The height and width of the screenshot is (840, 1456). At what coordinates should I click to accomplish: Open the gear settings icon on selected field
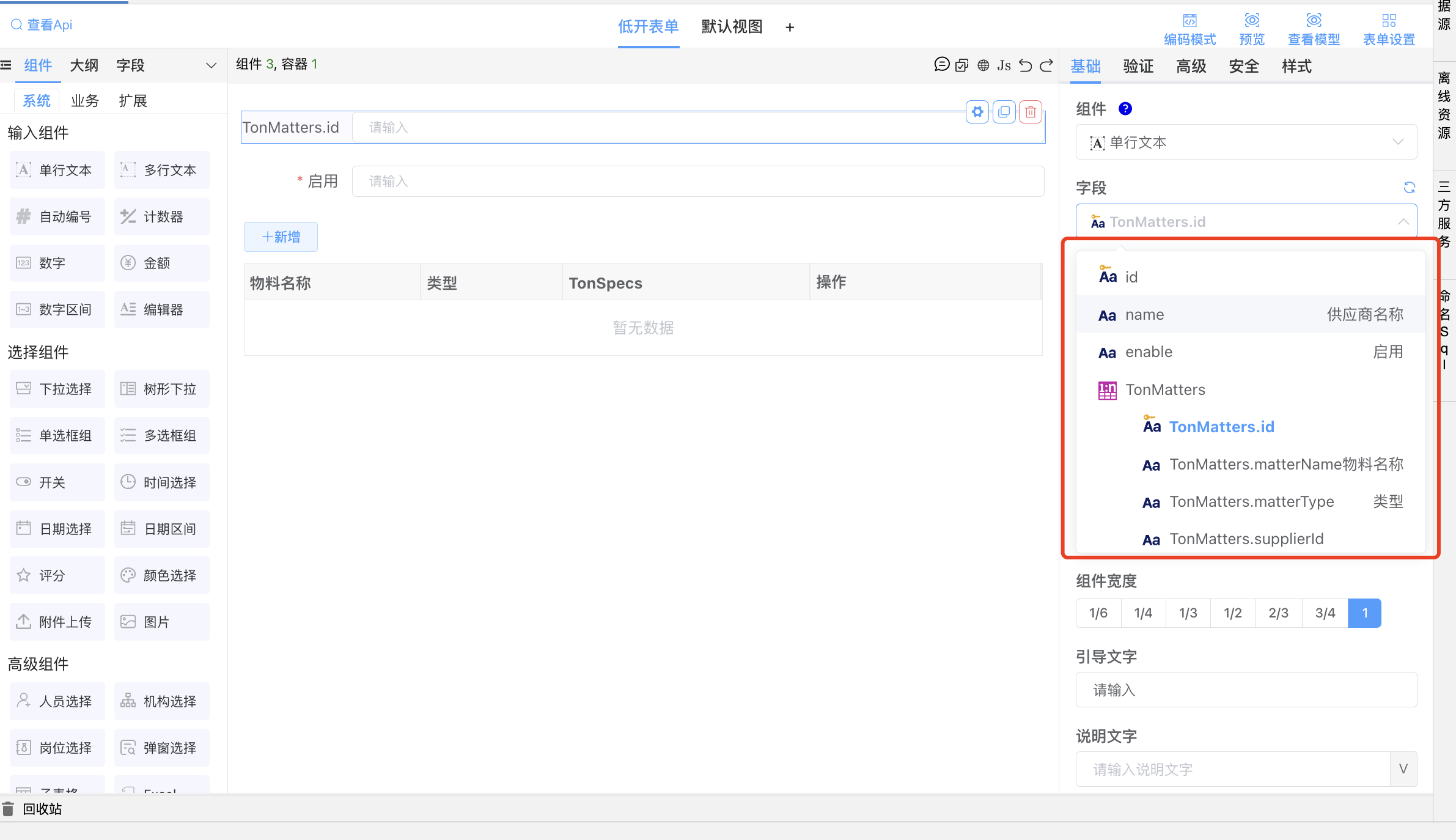977,112
